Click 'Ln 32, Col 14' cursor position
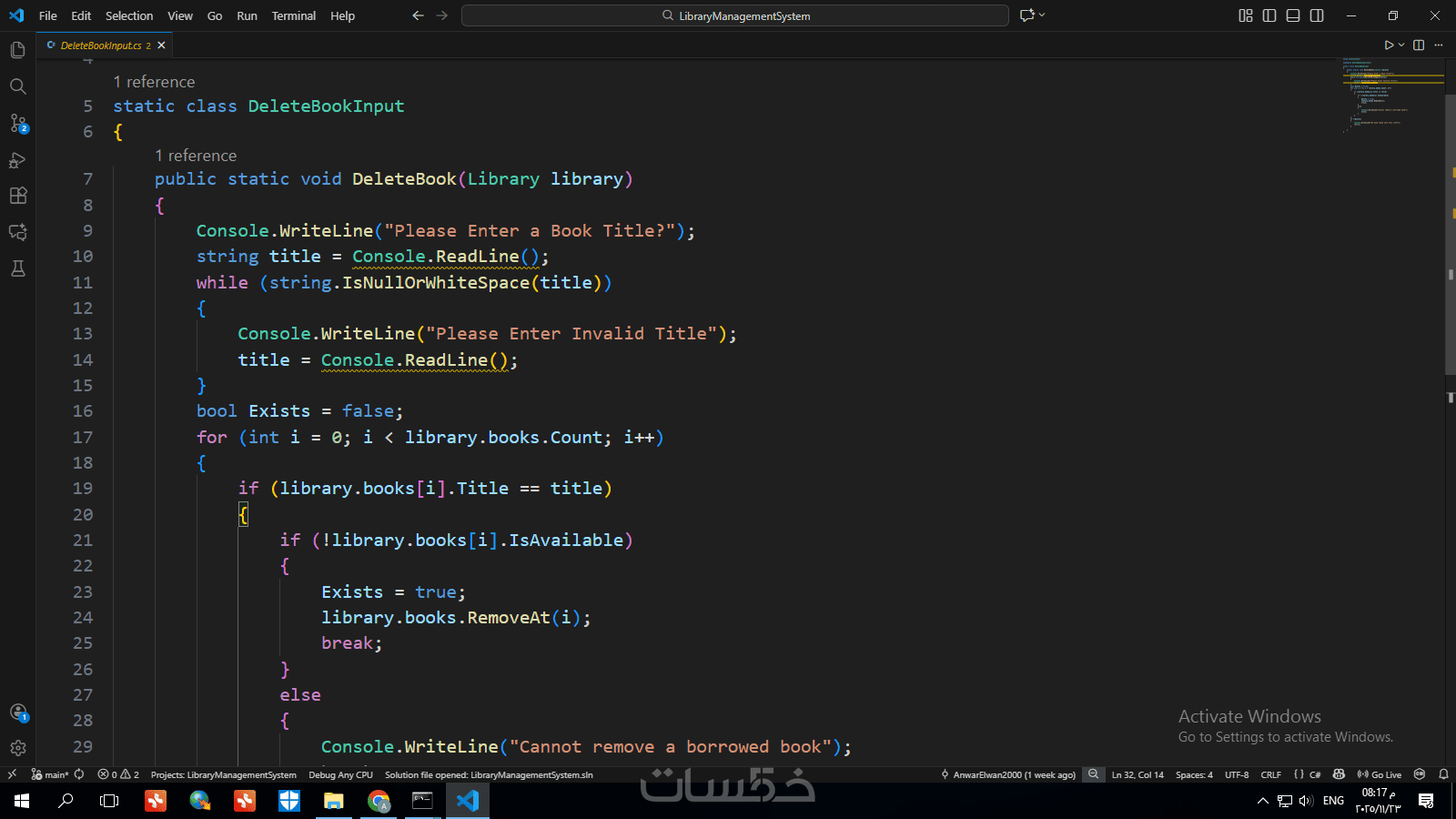This screenshot has height=819, width=1456. pyautogui.click(x=1137, y=774)
